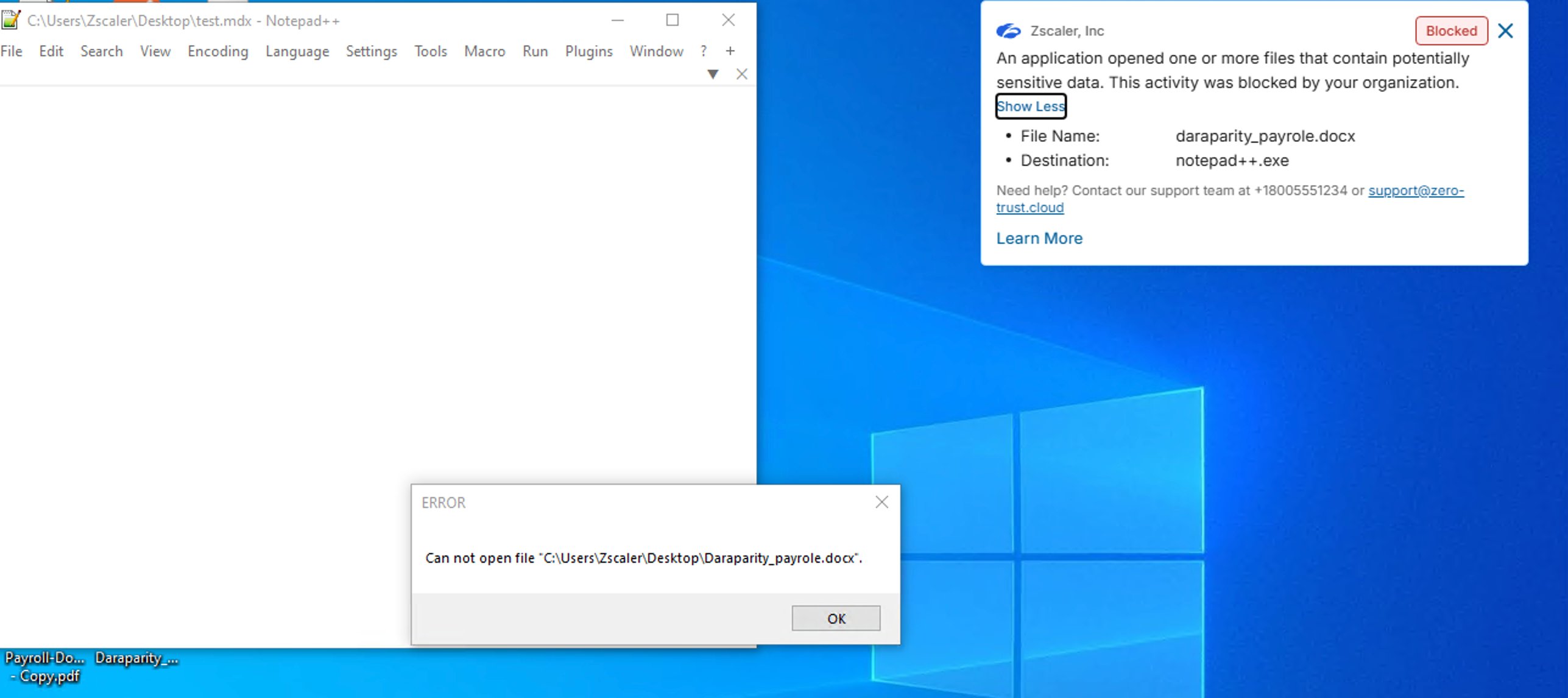Click the plus icon in menu bar
The image size is (1568, 698).
(x=730, y=51)
